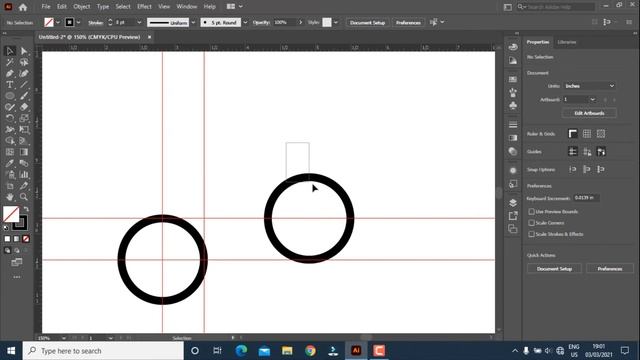Open stroke weight dropdown
Image resolution: width=640 pixels, height=360 pixels.
139,22
